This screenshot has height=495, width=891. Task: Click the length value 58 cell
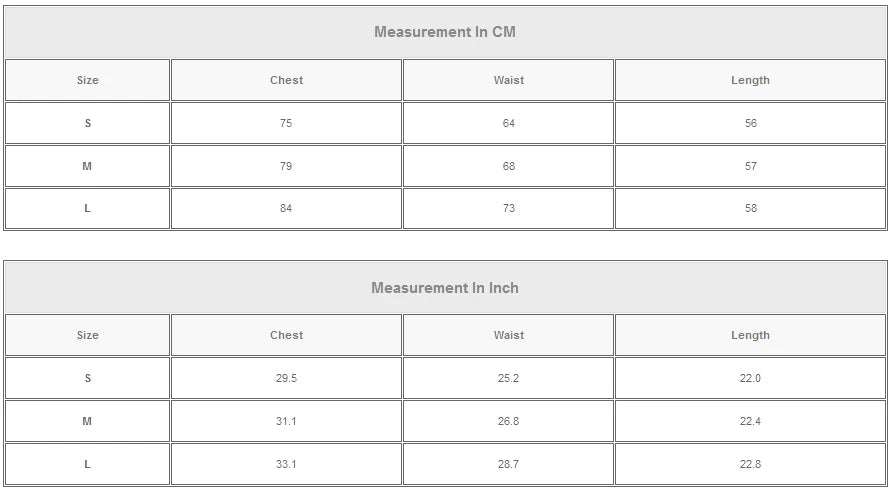(750, 209)
